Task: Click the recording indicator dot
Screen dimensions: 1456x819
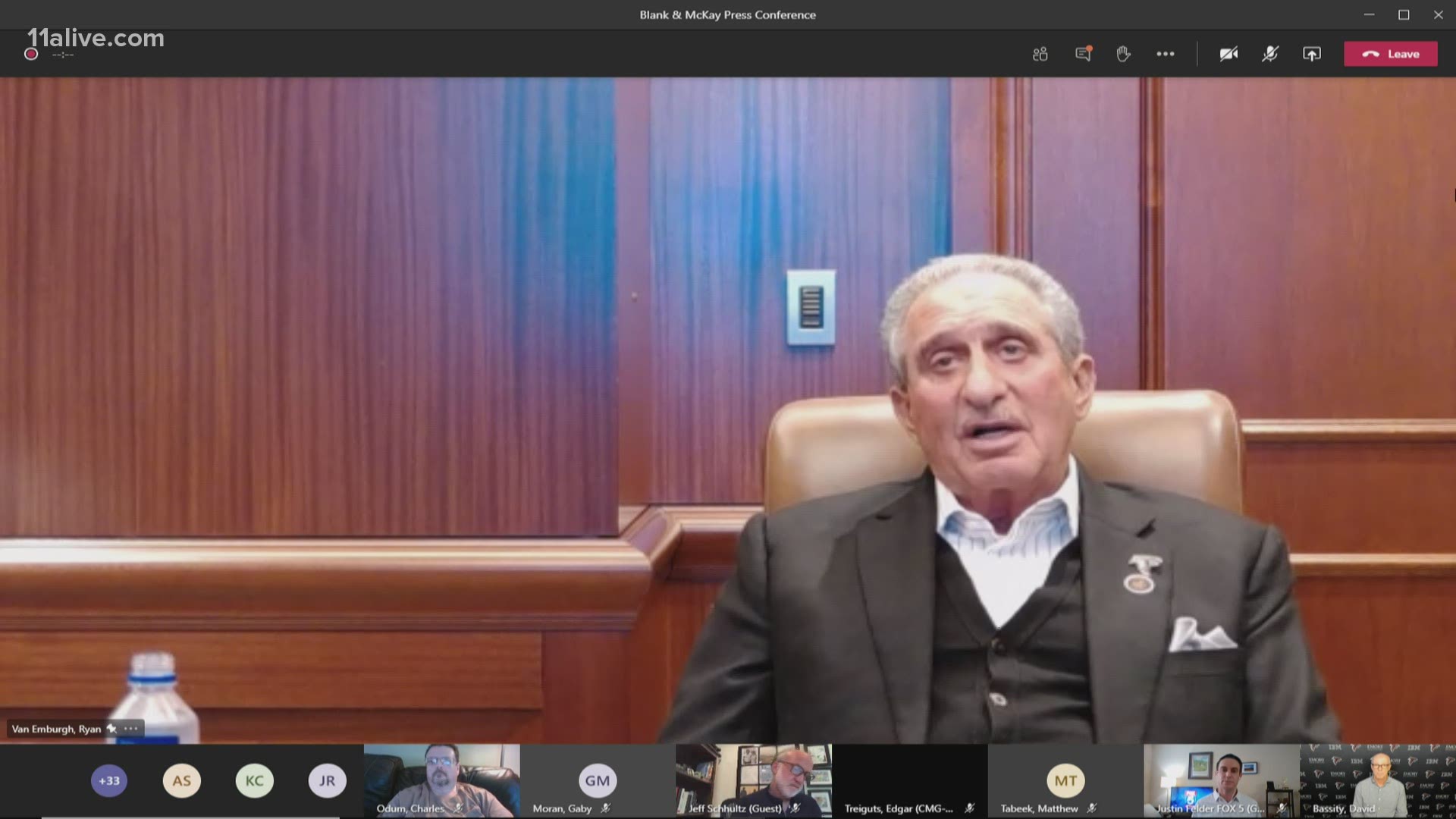Action: coord(31,54)
